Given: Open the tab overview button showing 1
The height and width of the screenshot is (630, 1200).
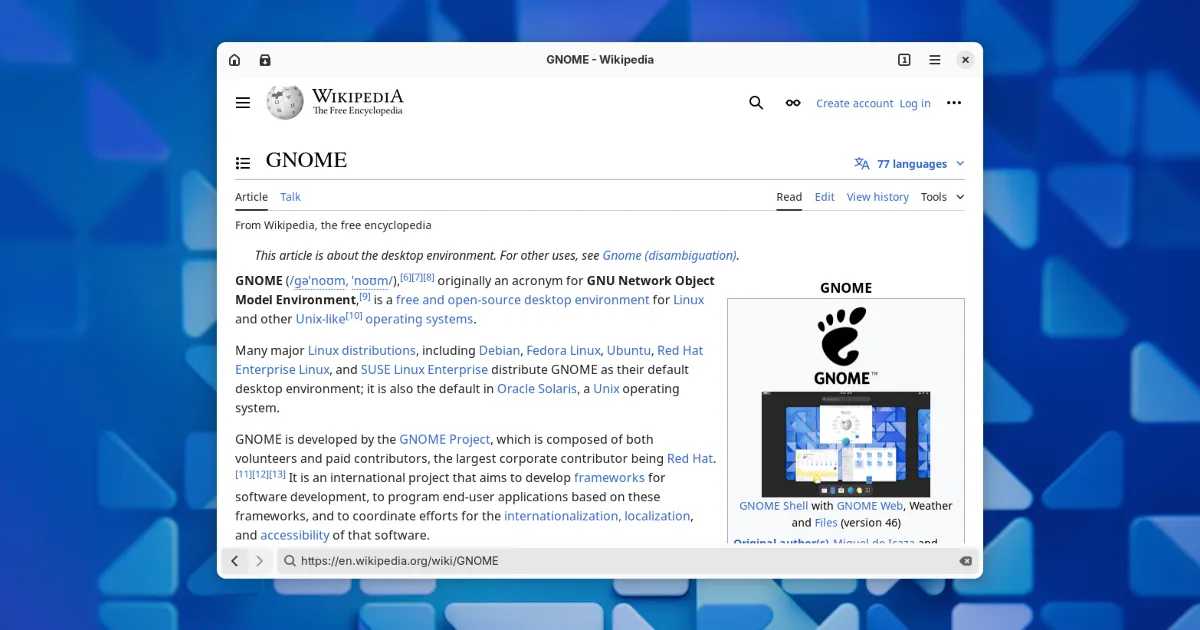Looking at the screenshot, I should 904,60.
